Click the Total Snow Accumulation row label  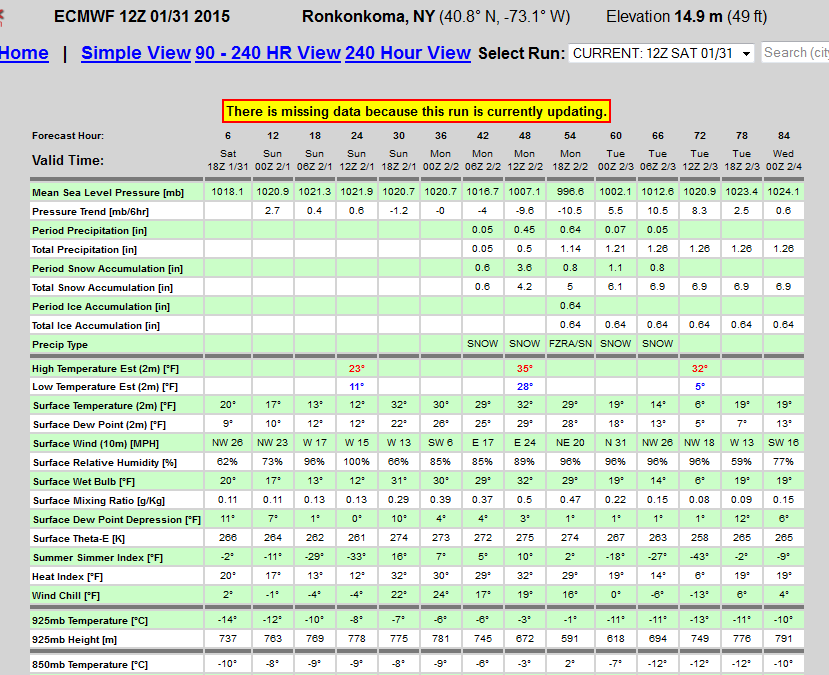pos(102,288)
